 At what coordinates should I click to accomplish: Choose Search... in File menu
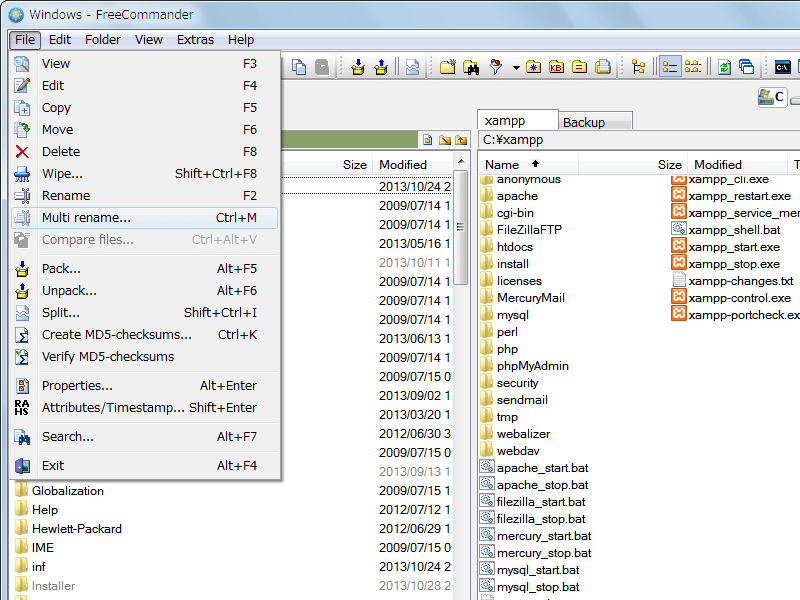point(145,436)
